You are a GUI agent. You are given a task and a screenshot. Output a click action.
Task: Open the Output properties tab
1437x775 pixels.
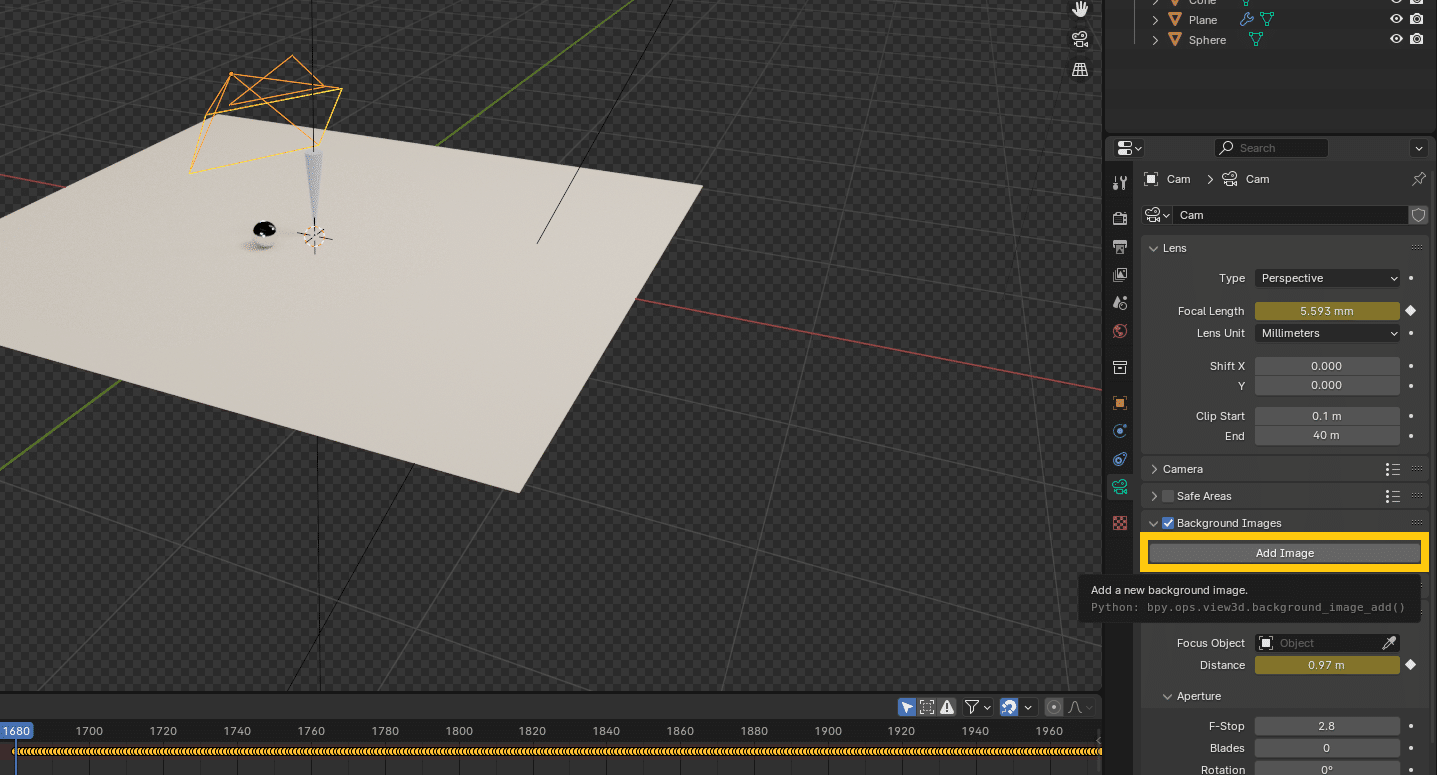pyautogui.click(x=1120, y=246)
